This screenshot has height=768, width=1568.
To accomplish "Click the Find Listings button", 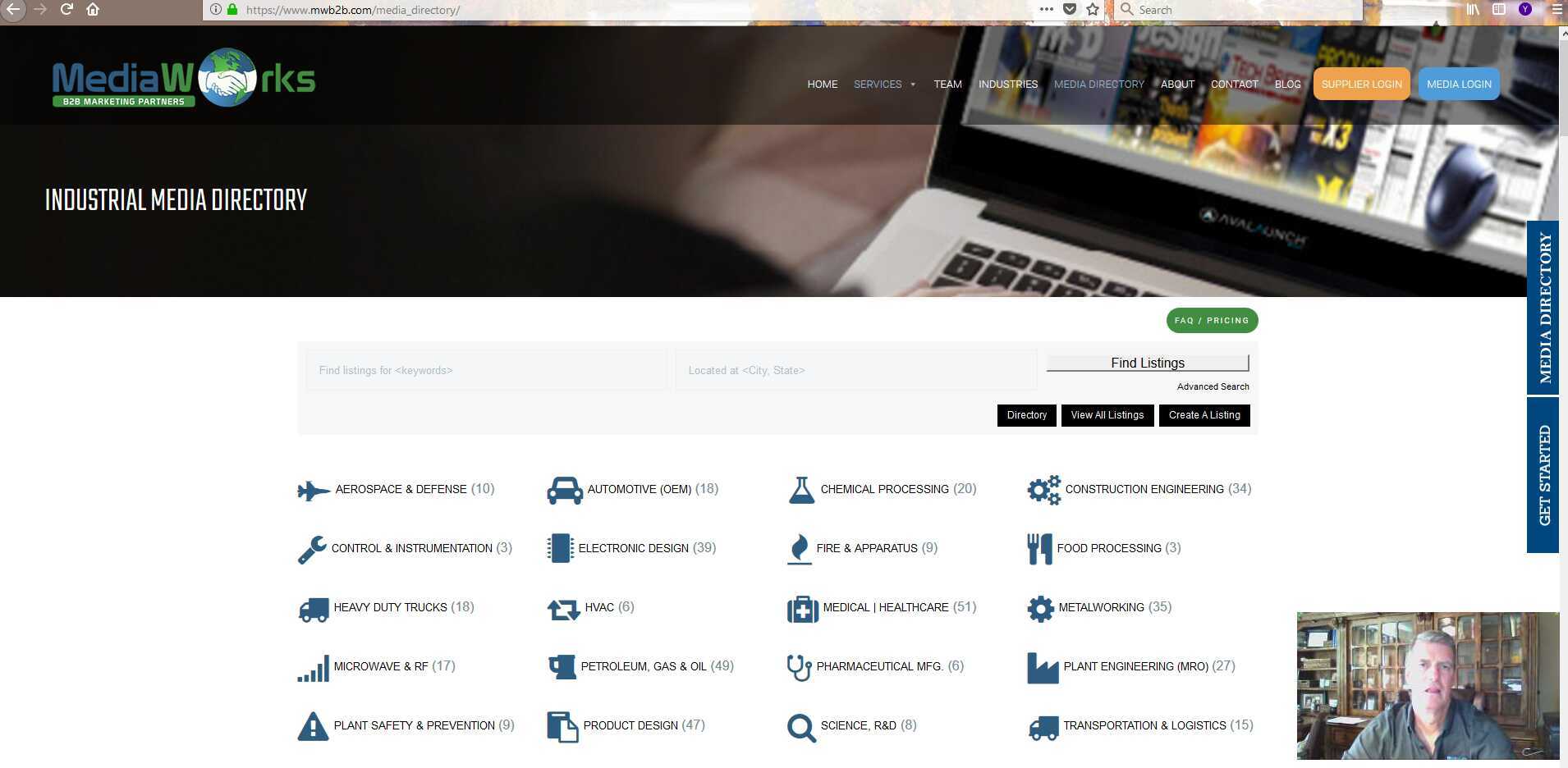I will click(1148, 363).
